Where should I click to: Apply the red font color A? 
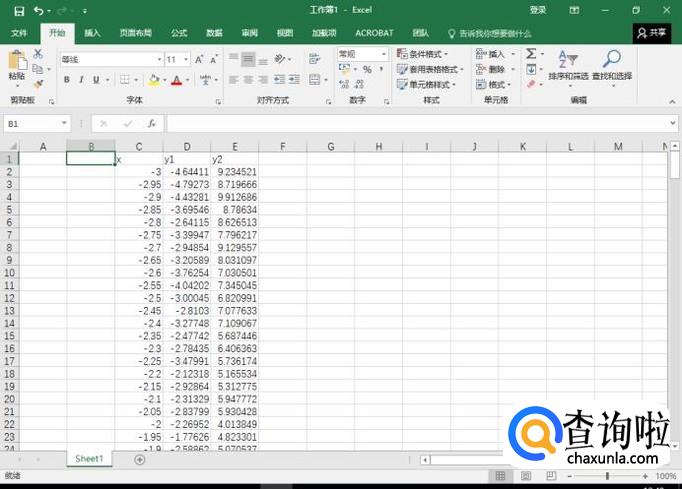(177, 80)
